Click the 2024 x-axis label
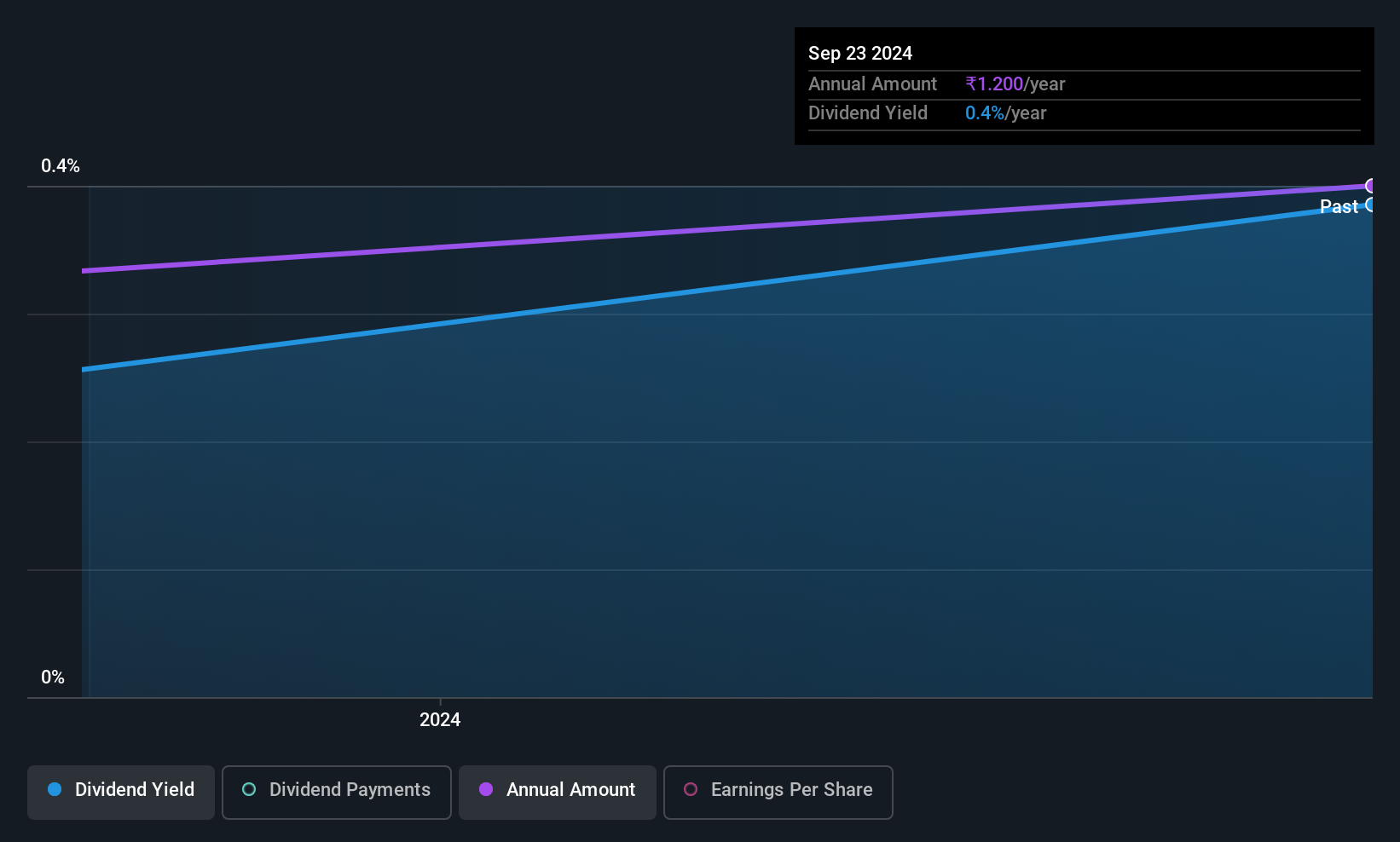 440,719
